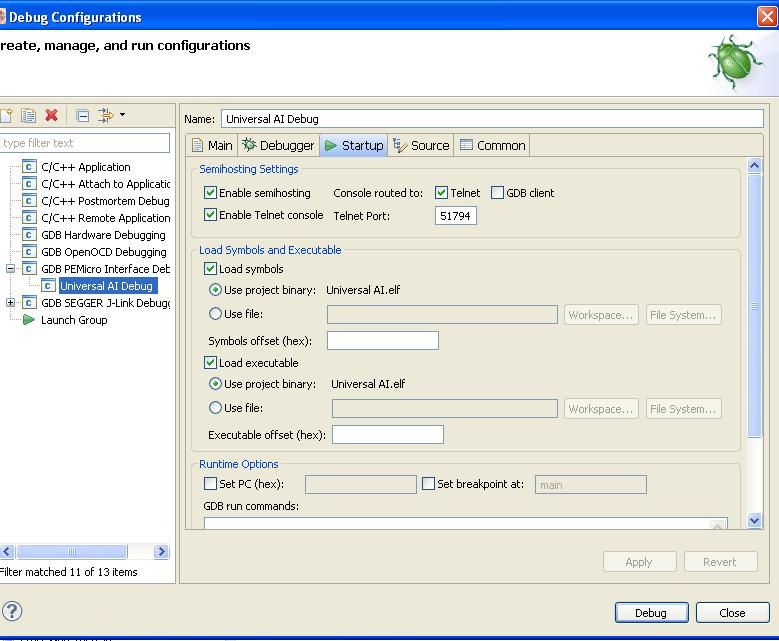Switch to the Main tab
779x641 pixels.
[x=212, y=145]
